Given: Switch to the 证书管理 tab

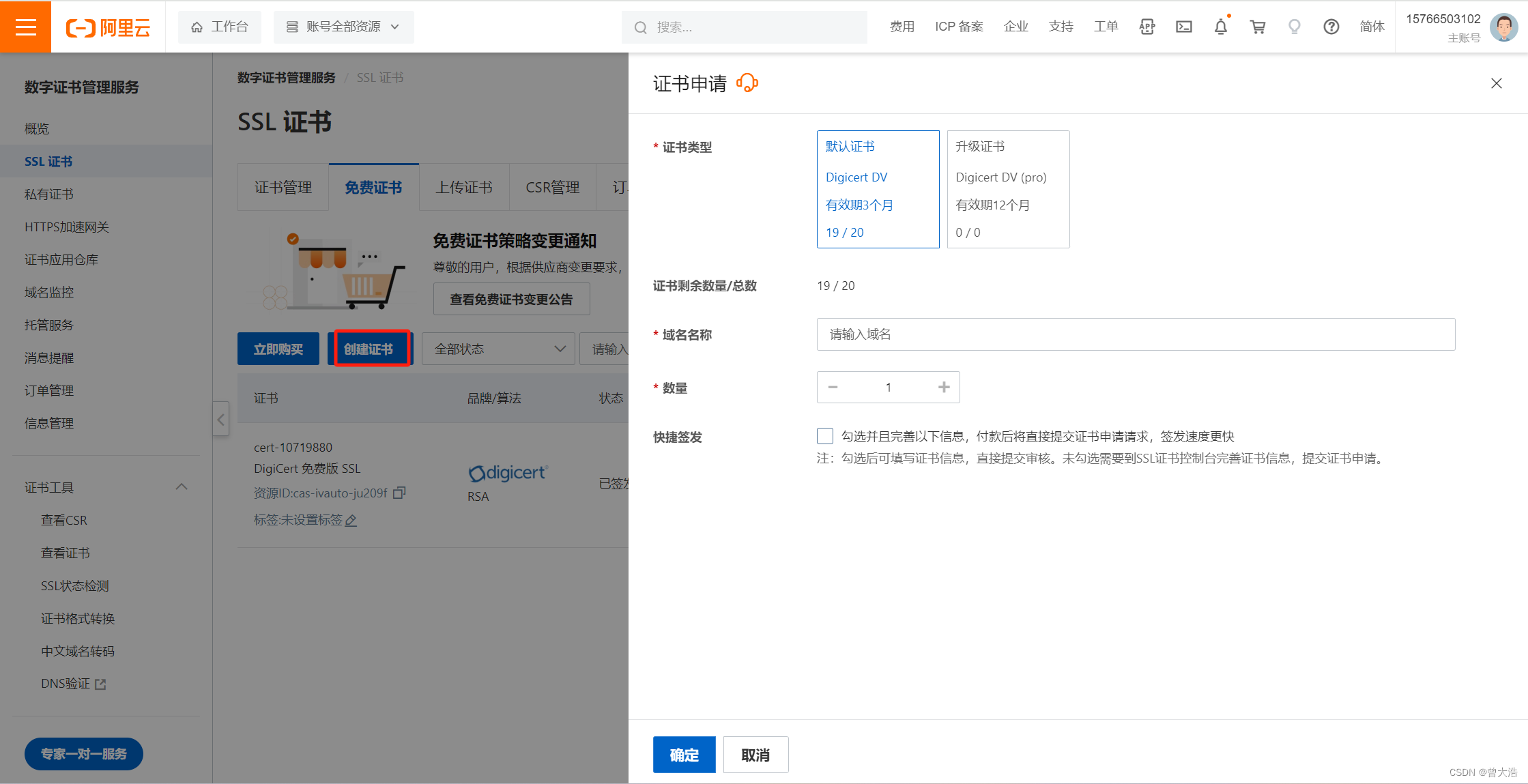Looking at the screenshot, I should click(x=283, y=188).
